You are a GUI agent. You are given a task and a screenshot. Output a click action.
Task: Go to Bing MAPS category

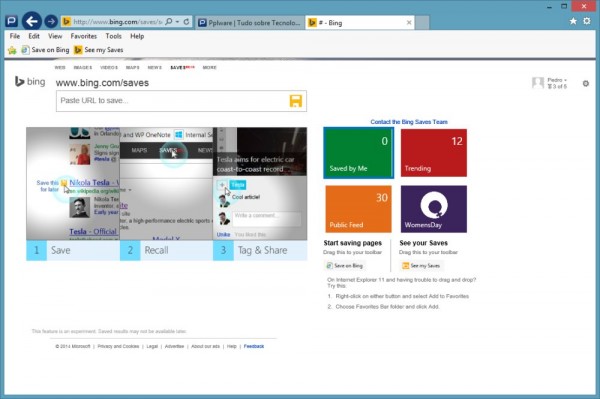coord(132,67)
